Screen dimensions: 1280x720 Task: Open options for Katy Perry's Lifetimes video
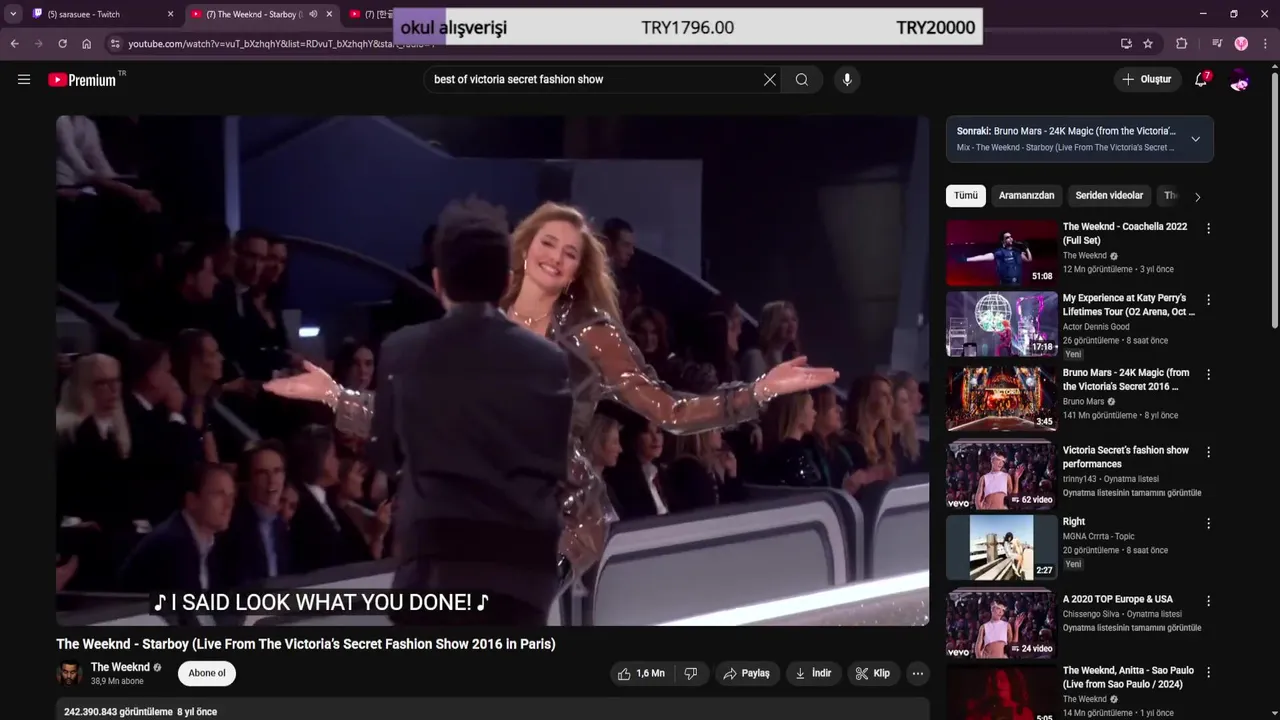click(x=1208, y=300)
